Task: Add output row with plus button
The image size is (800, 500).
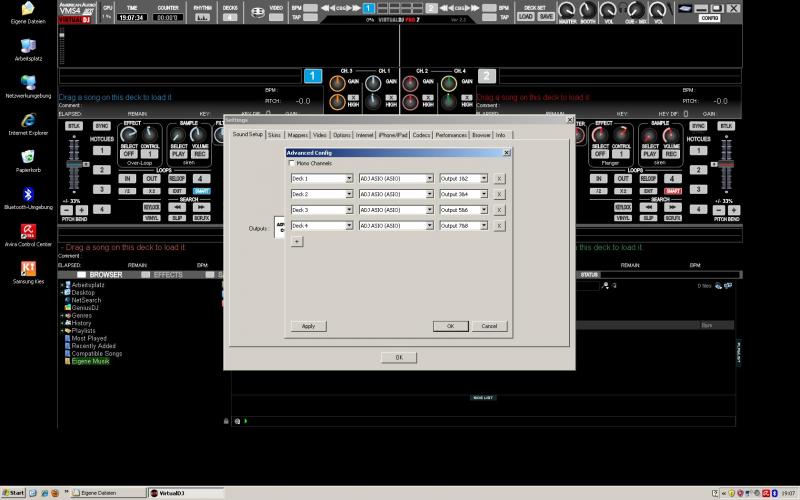Action: tap(297, 241)
